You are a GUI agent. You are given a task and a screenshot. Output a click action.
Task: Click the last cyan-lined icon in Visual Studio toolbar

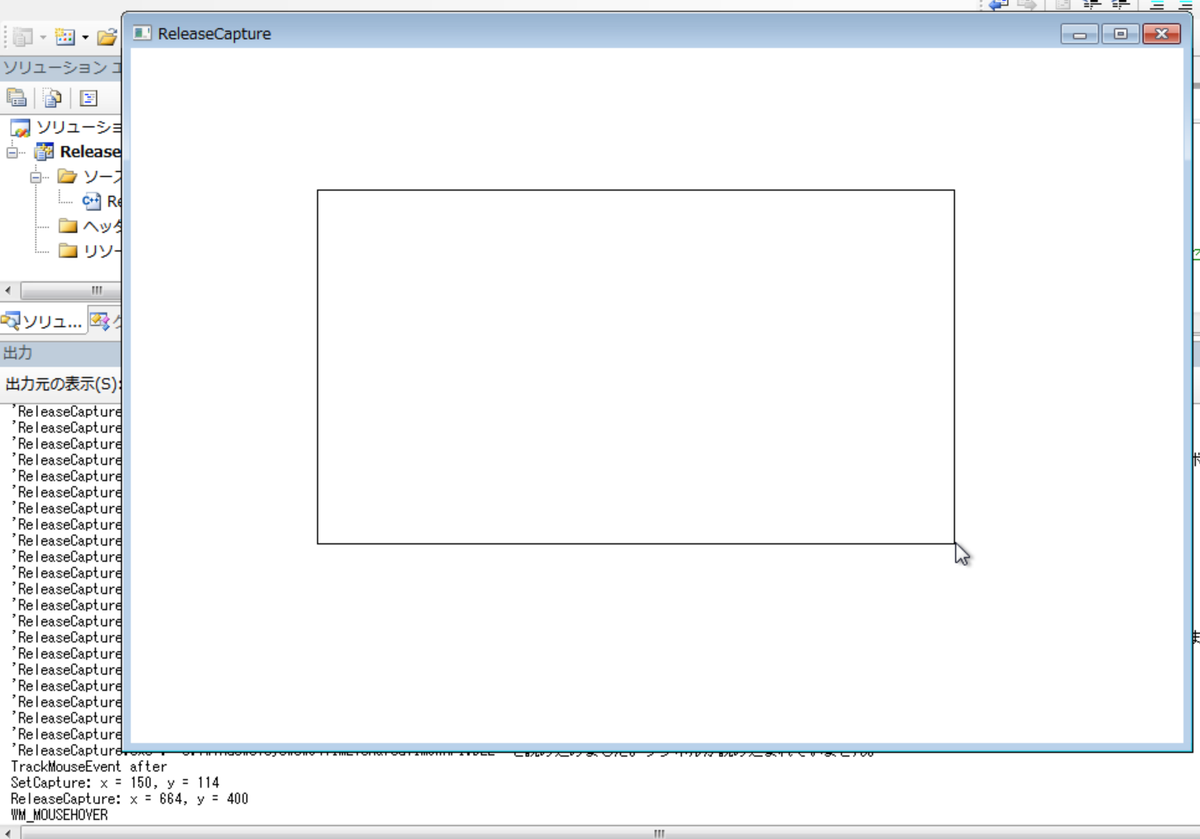(1187, 4)
